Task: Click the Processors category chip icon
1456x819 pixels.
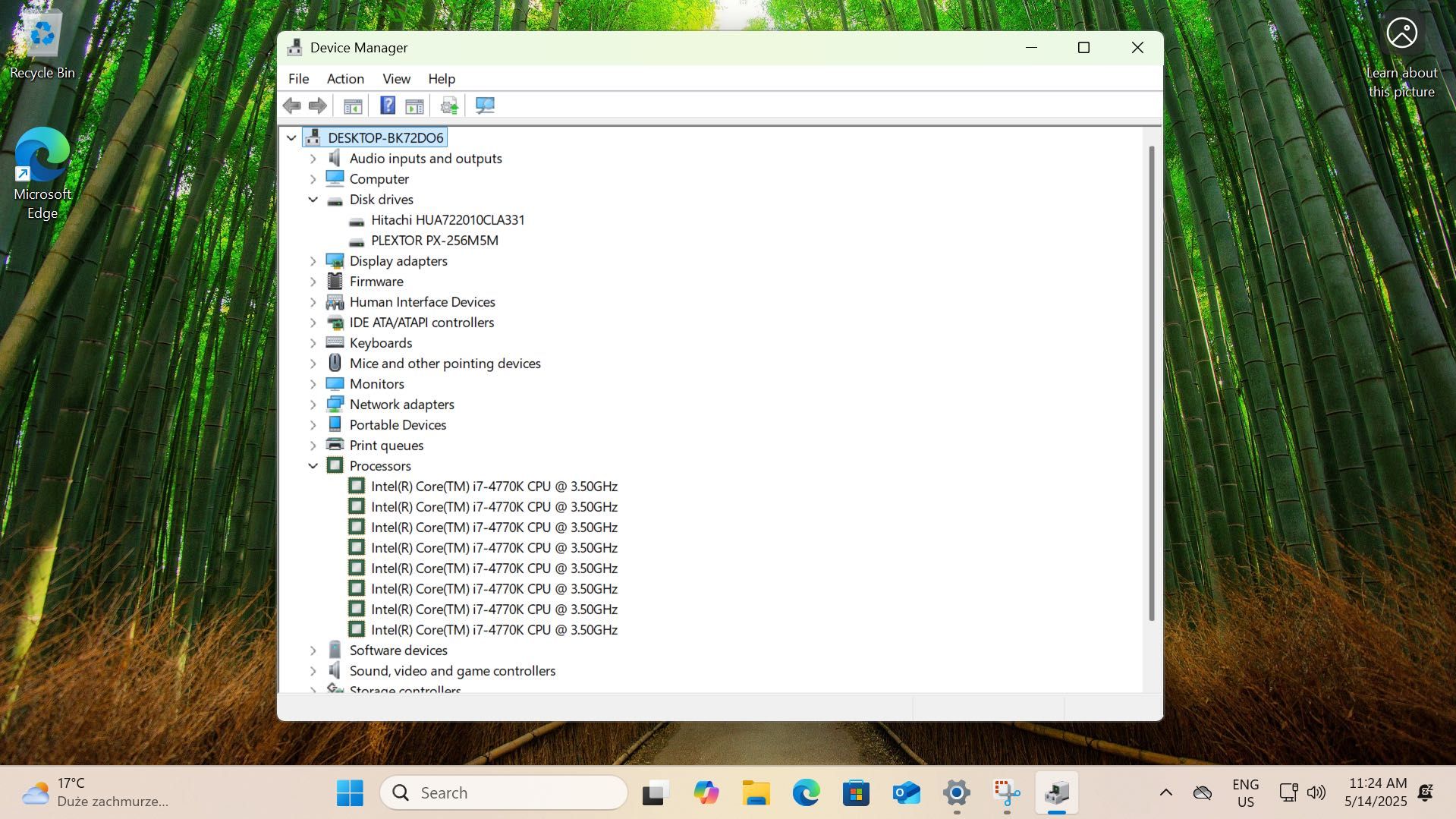Action: [x=335, y=465]
